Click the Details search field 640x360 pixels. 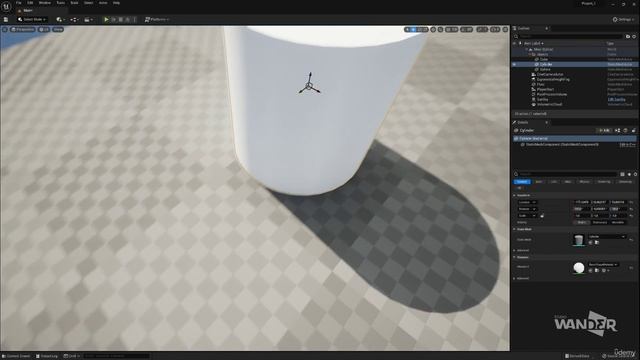point(566,174)
